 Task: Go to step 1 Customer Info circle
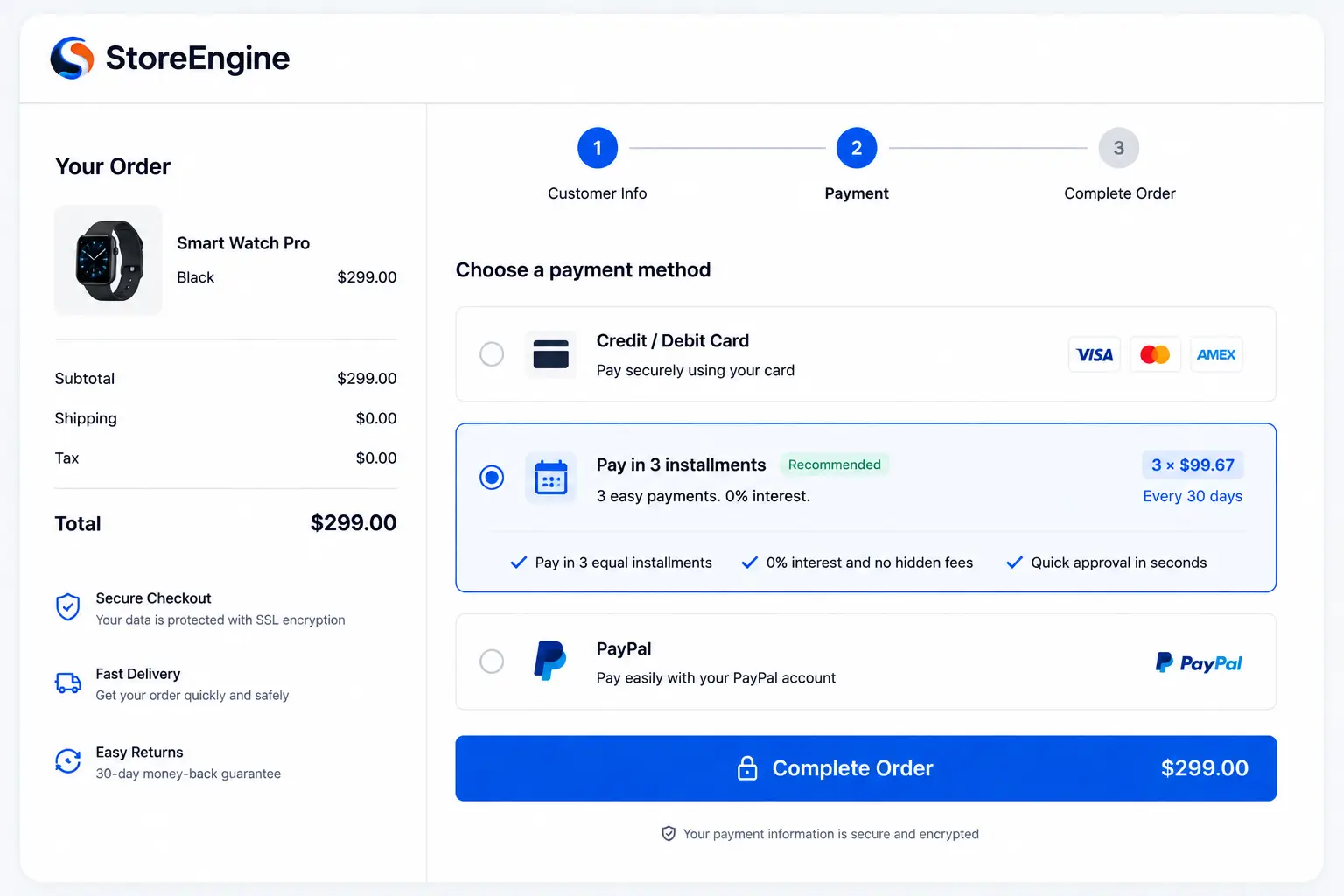pyautogui.click(x=598, y=148)
